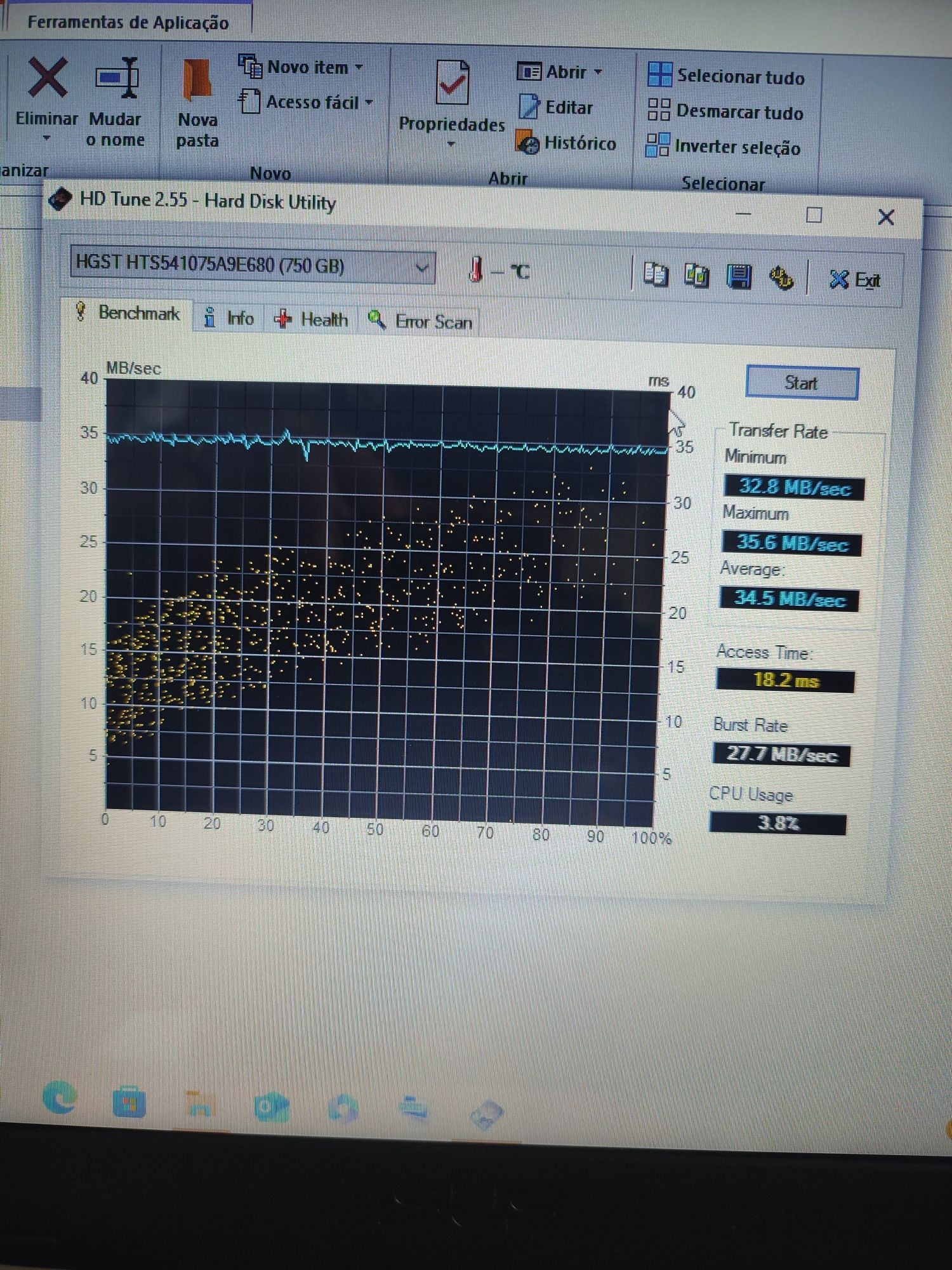Open Outlook from the taskbar
The width and height of the screenshot is (952, 1270).
[x=272, y=1108]
